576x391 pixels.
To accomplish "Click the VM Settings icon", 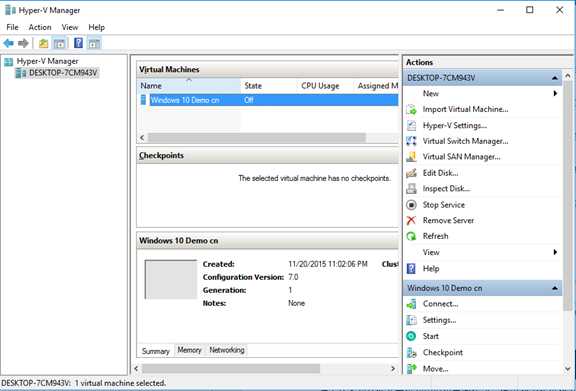I will 411,320.
